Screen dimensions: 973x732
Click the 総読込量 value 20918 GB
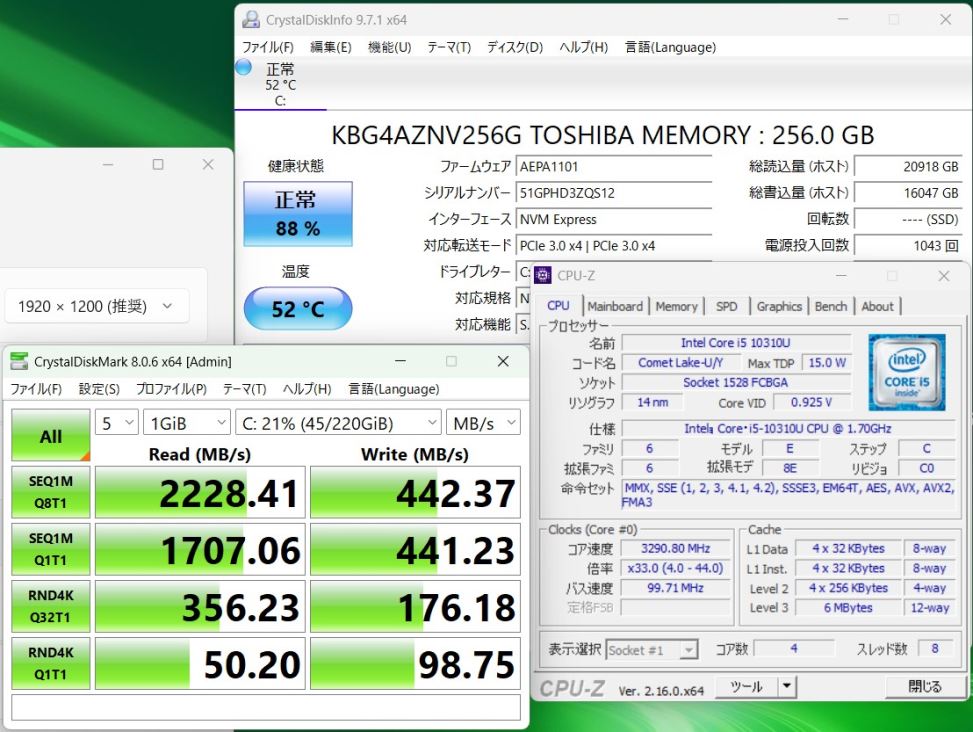point(908,166)
